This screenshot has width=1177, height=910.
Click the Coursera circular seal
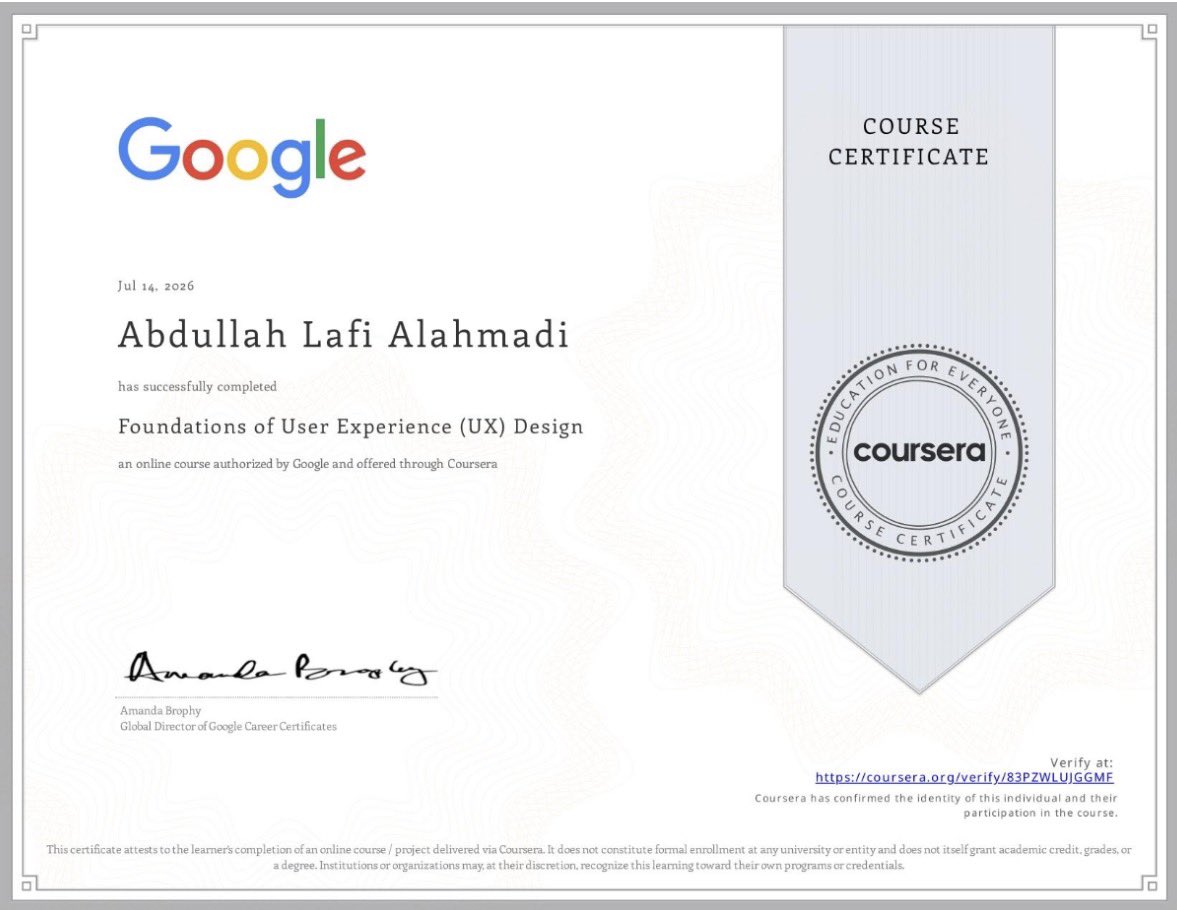(x=920, y=453)
